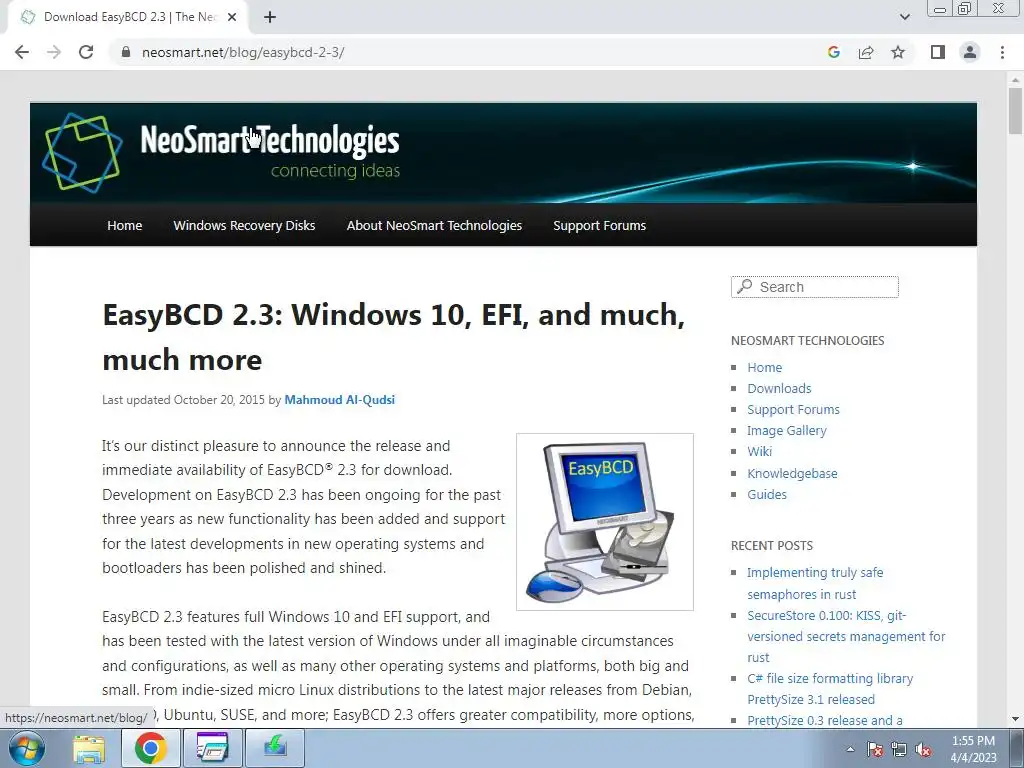Click the Windows Start button
1024x768 pixels.
coord(26,748)
